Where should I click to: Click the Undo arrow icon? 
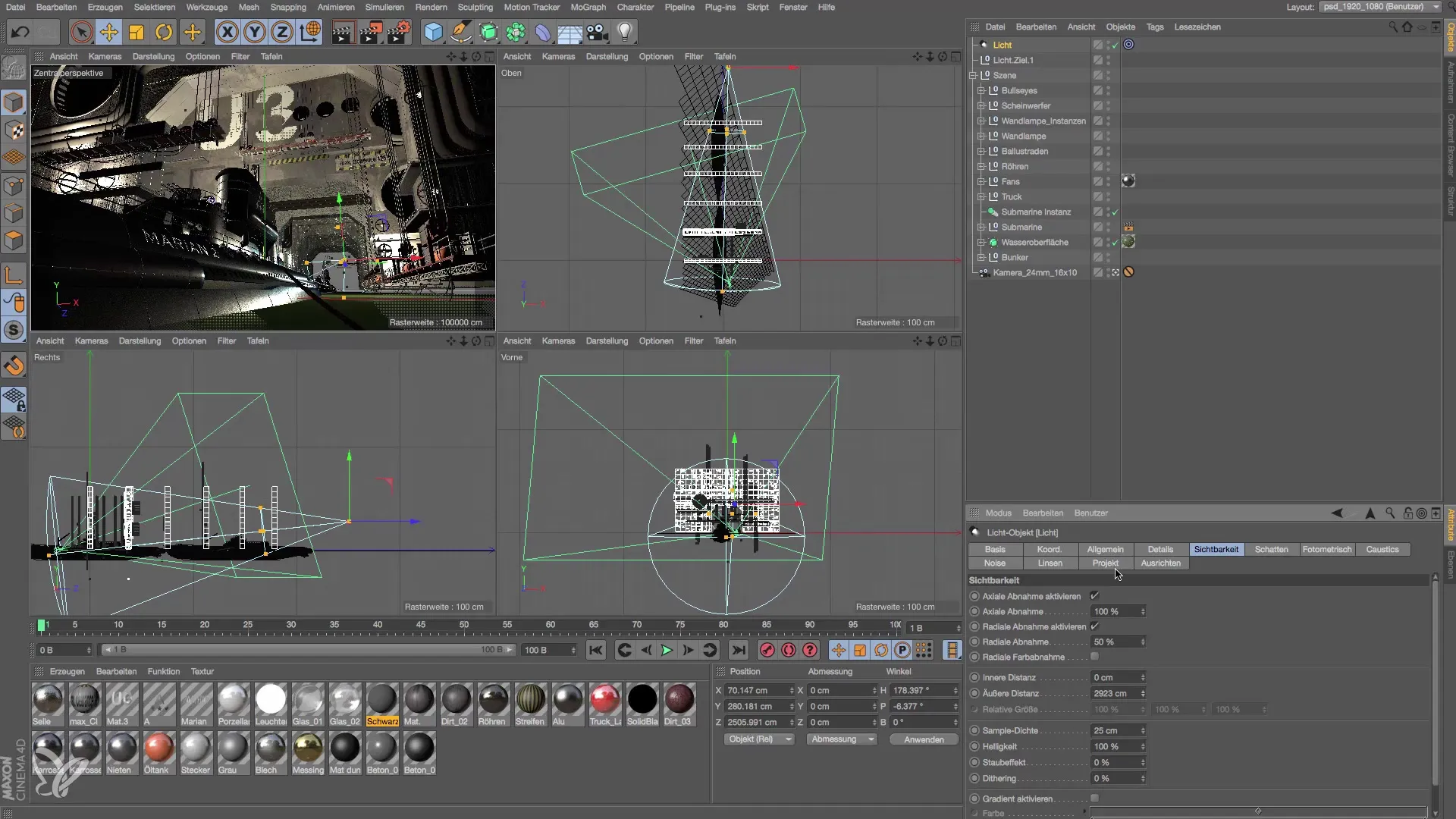pos(20,32)
